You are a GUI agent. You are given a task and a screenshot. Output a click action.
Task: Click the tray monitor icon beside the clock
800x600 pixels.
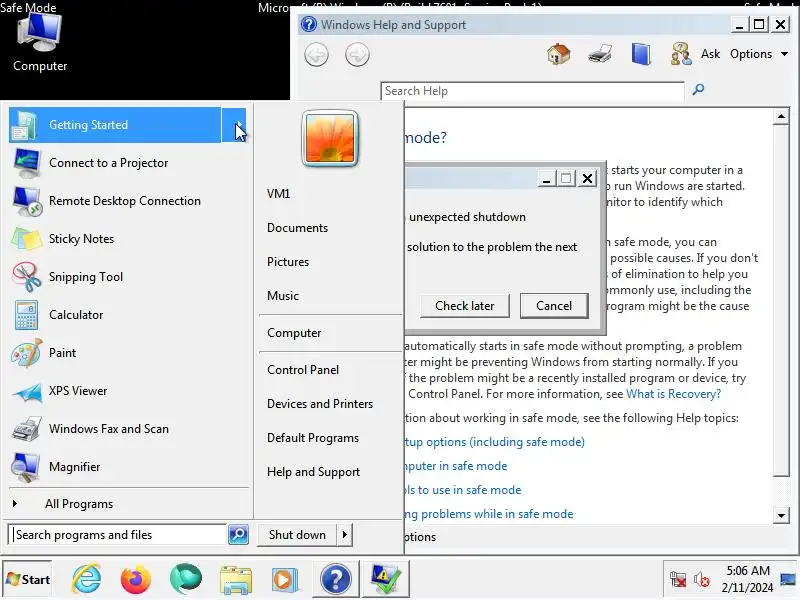788,579
